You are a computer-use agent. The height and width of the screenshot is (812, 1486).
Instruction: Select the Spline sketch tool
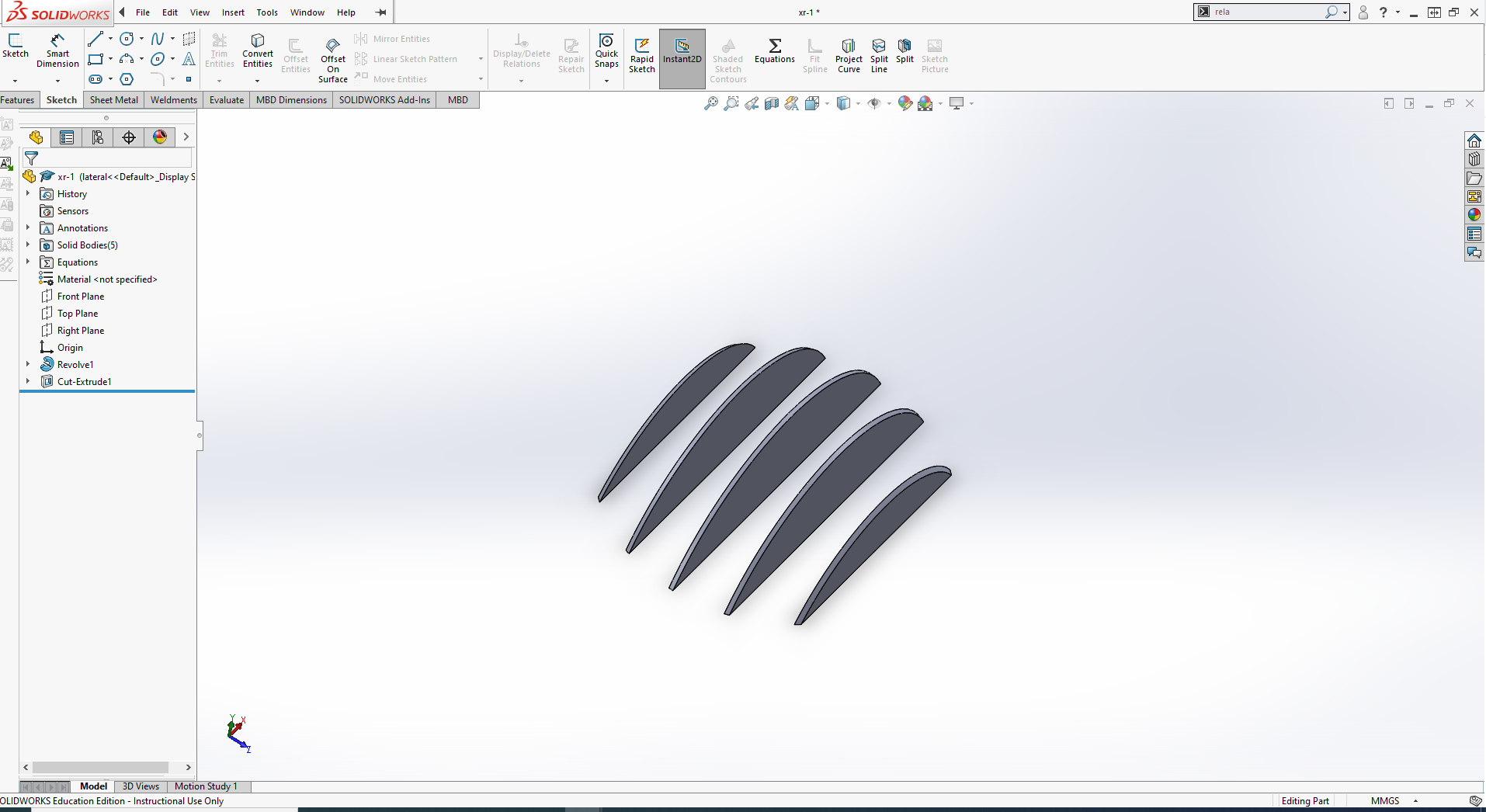(x=158, y=39)
